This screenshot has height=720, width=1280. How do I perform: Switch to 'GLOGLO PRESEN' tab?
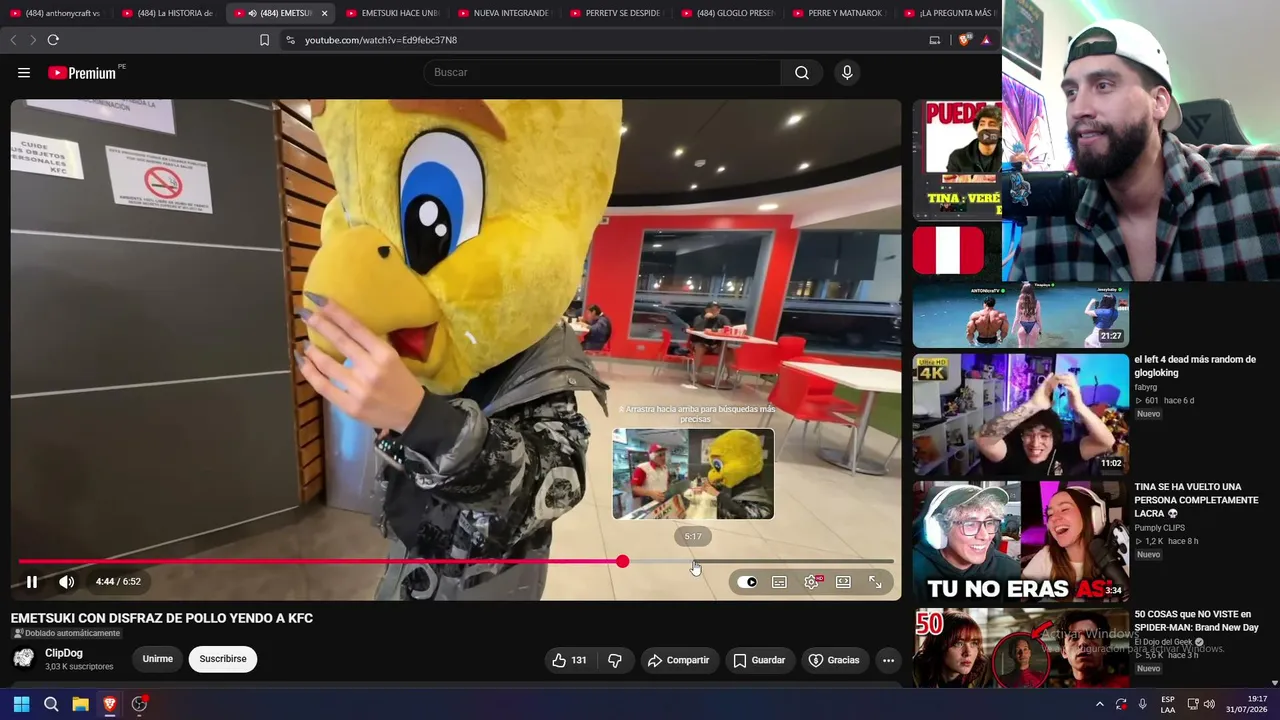coord(728,13)
